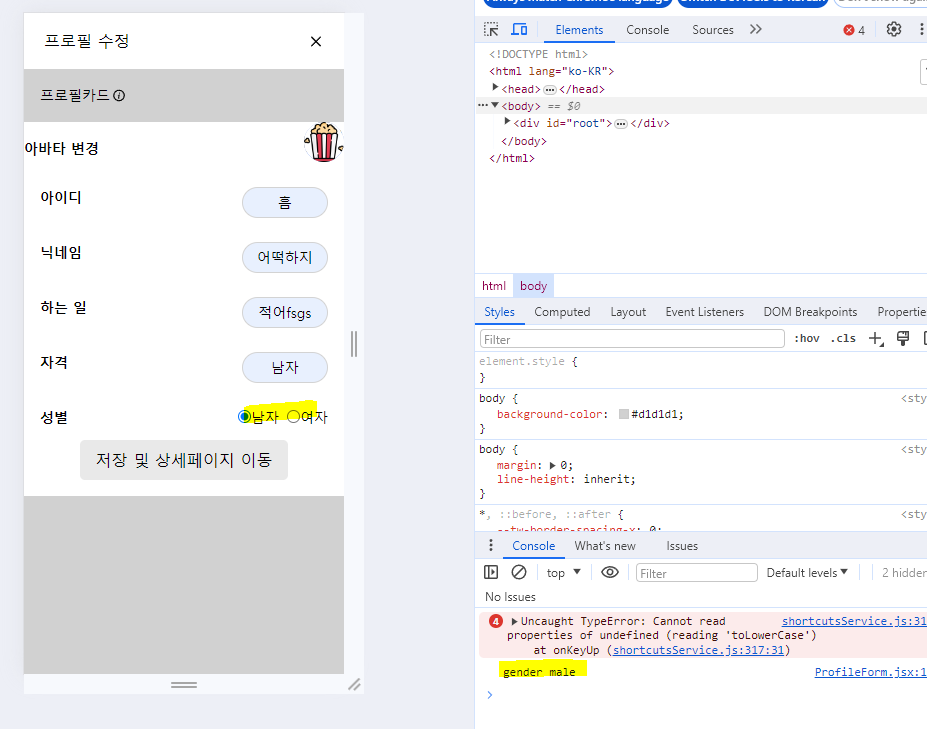The width and height of the screenshot is (927, 729).
Task: Click the Styles Filter input
Action: 632,339
